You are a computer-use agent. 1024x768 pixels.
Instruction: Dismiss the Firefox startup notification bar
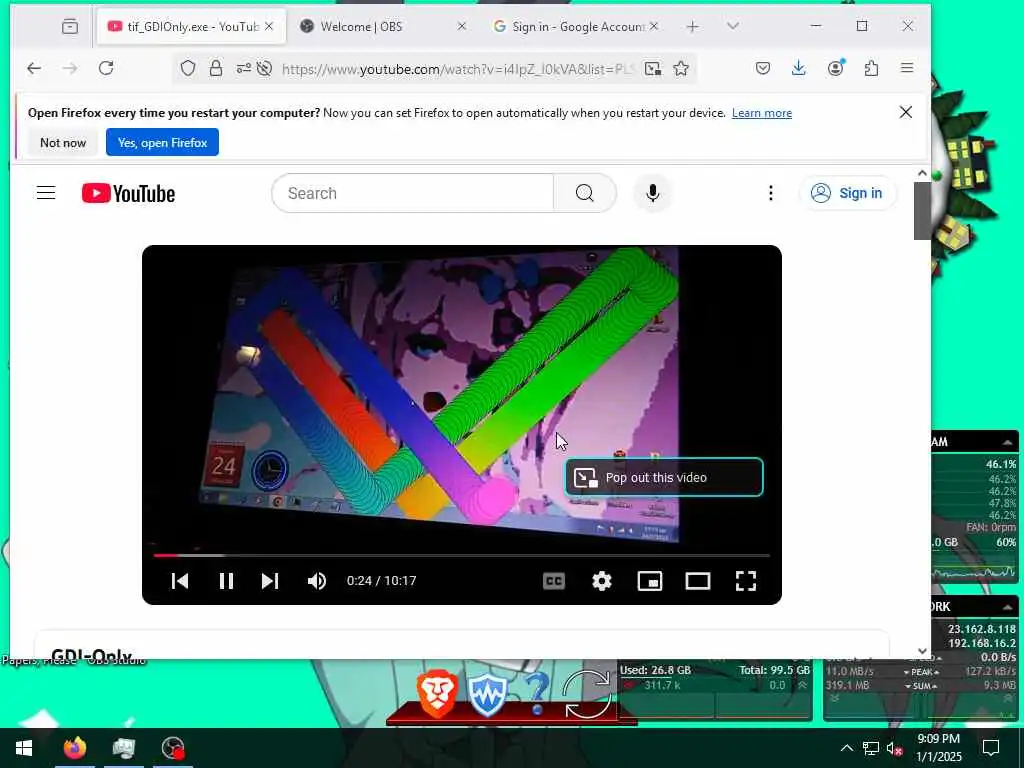point(906,112)
